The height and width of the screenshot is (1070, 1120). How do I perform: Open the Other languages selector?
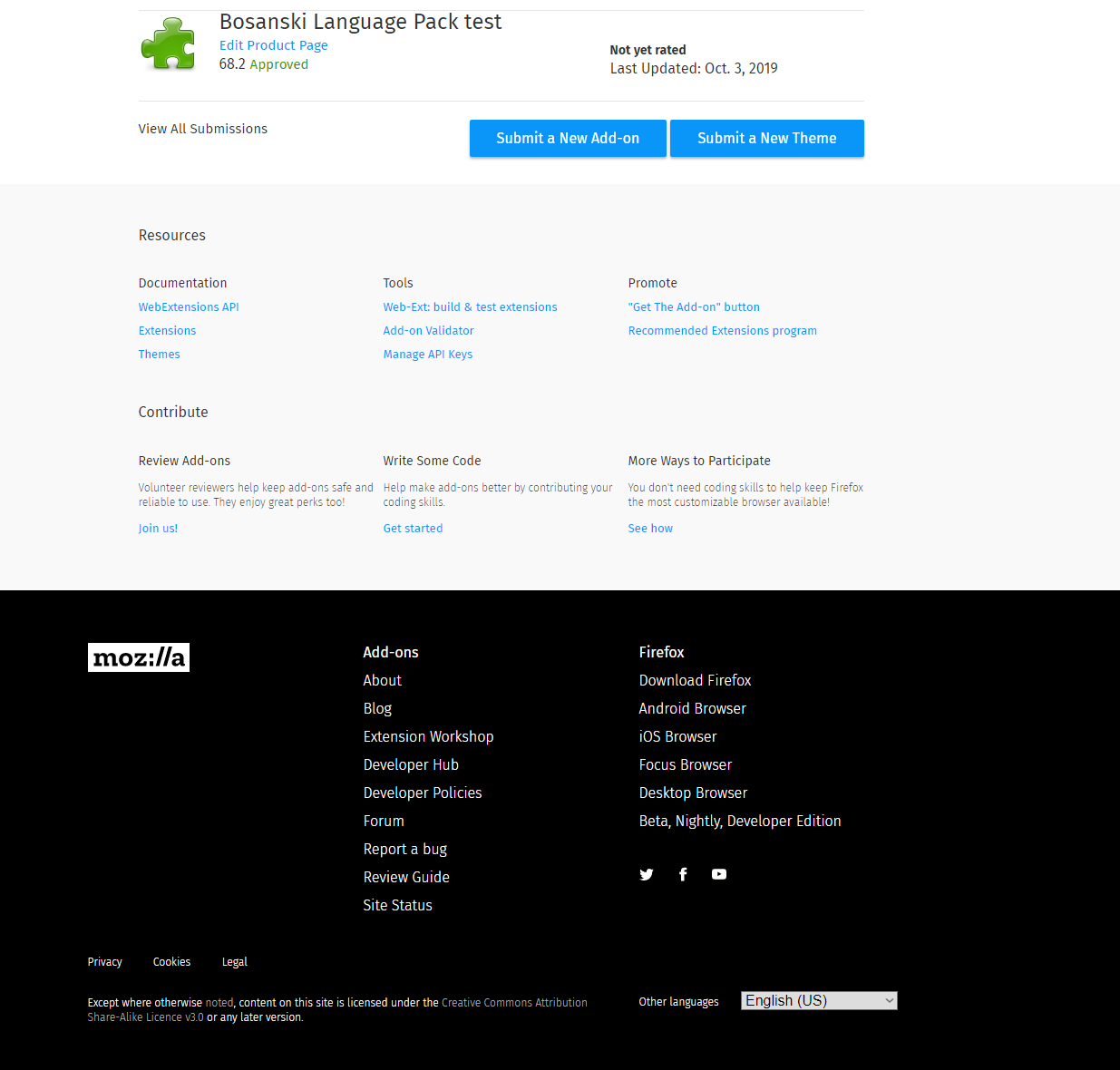[817, 1000]
